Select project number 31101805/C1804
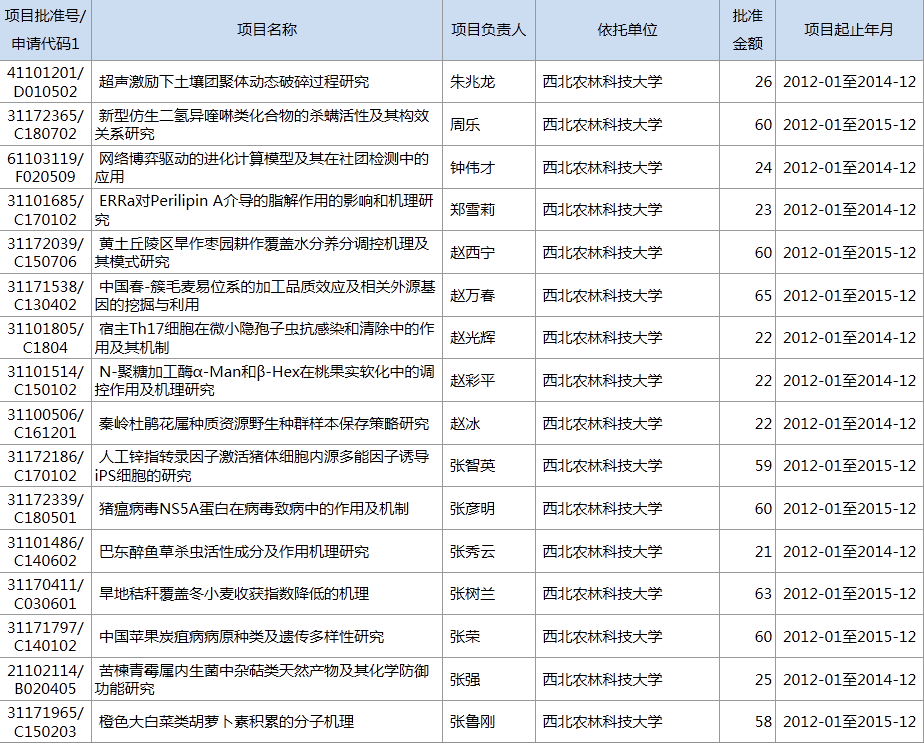Viewport: 924px width, 744px height. click(x=45, y=338)
